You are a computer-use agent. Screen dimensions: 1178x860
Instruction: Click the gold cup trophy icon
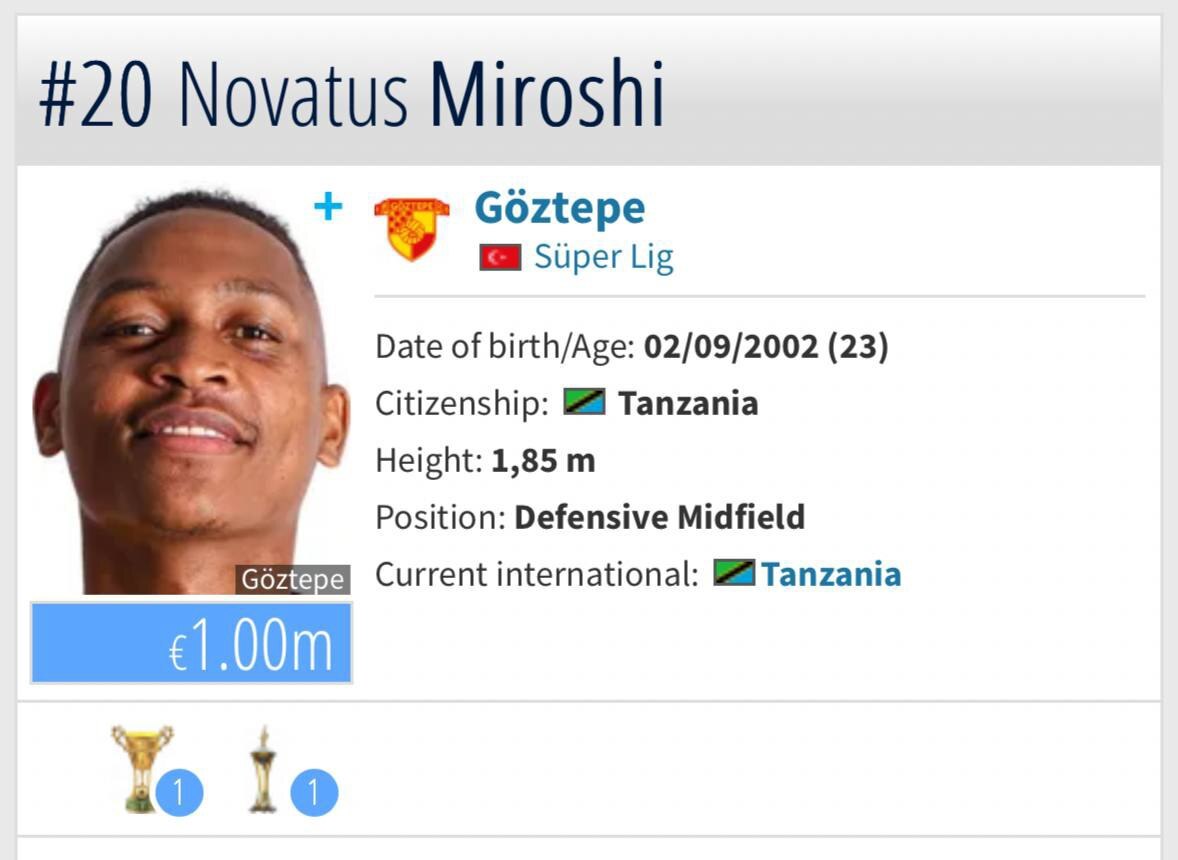141,766
